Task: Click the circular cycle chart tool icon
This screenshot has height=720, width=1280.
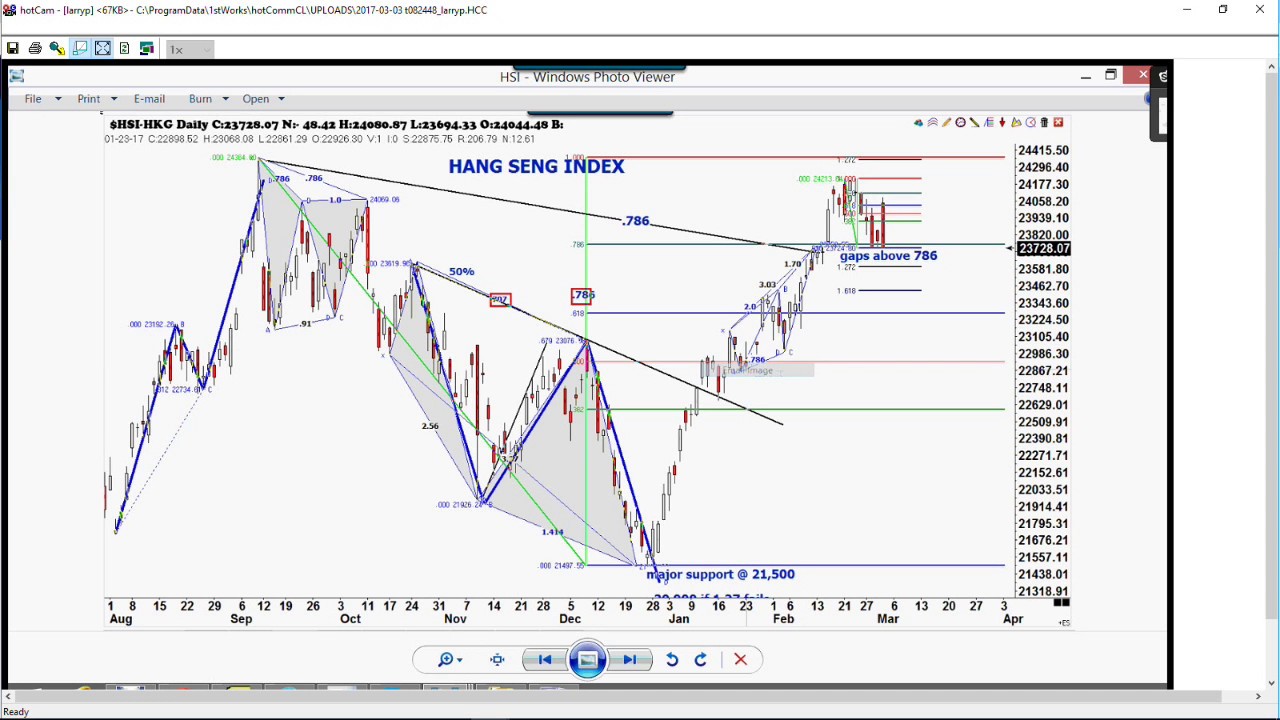Action: (960, 123)
